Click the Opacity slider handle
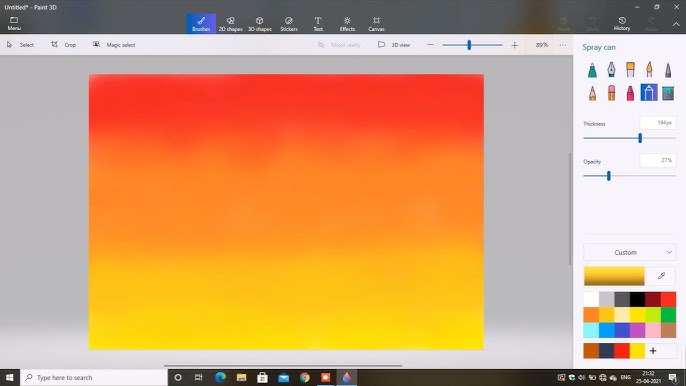686x386 pixels. click(x=609, y=176)
